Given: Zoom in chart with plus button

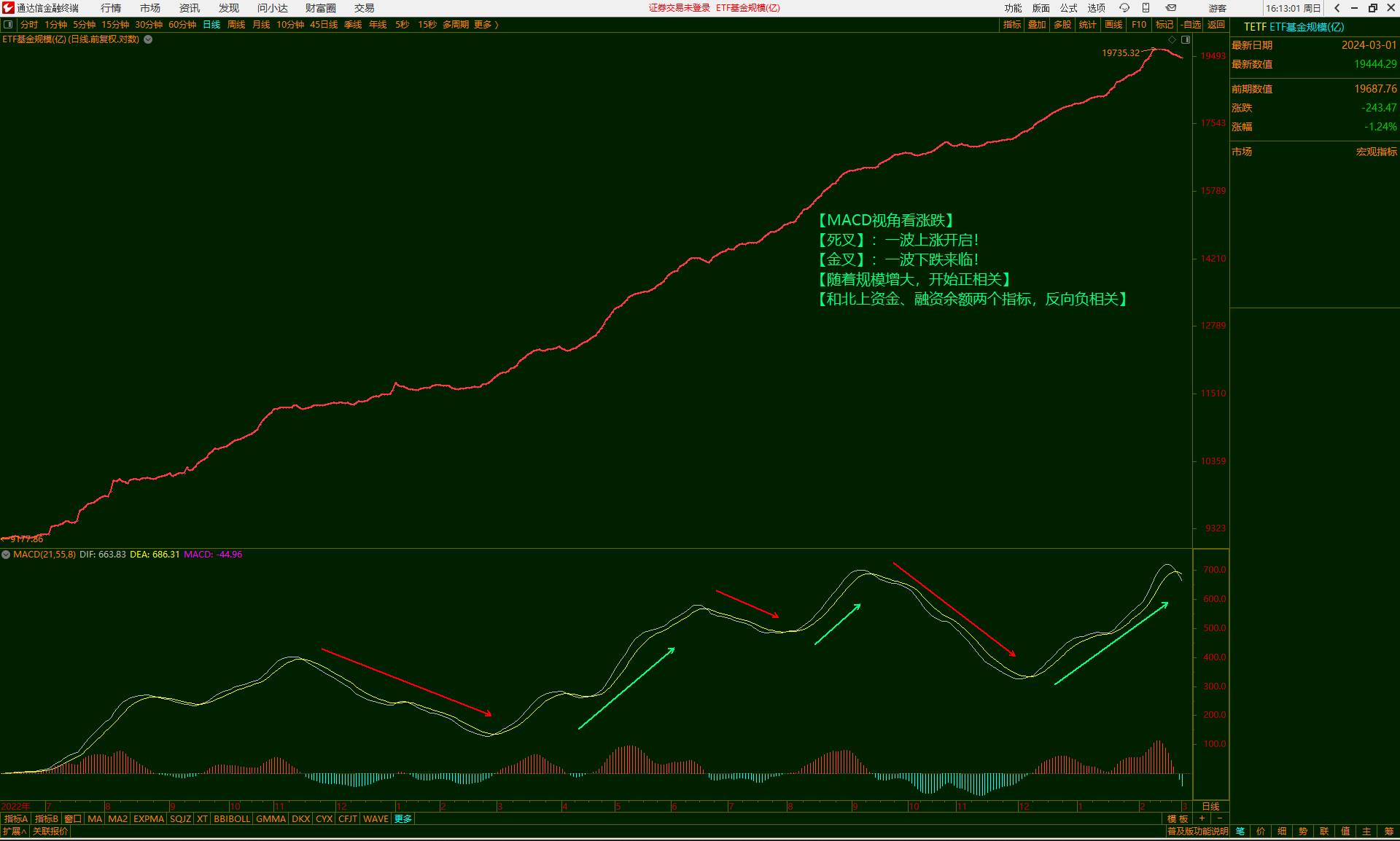Looking at the screenshot, I should [1202, 818].
